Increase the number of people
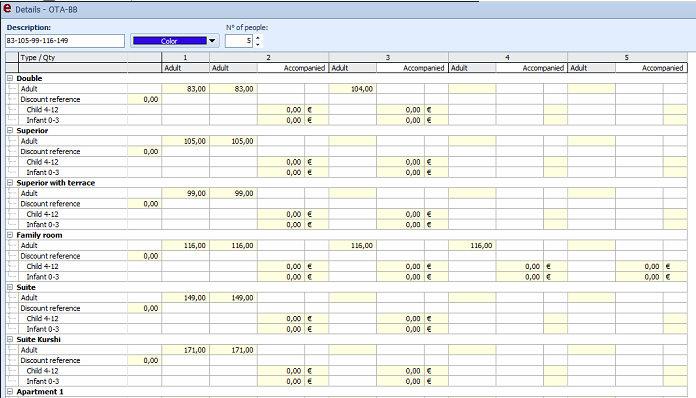696x398 pixels. (258, 38)
